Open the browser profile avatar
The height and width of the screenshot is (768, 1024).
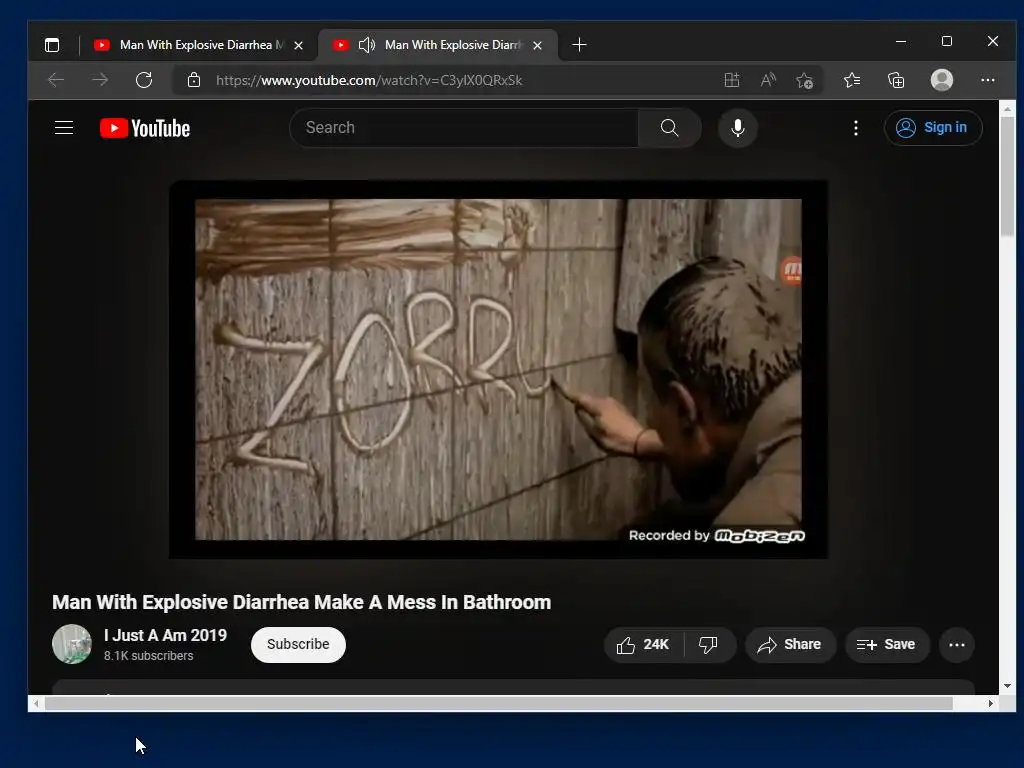(x=942, y=80)
